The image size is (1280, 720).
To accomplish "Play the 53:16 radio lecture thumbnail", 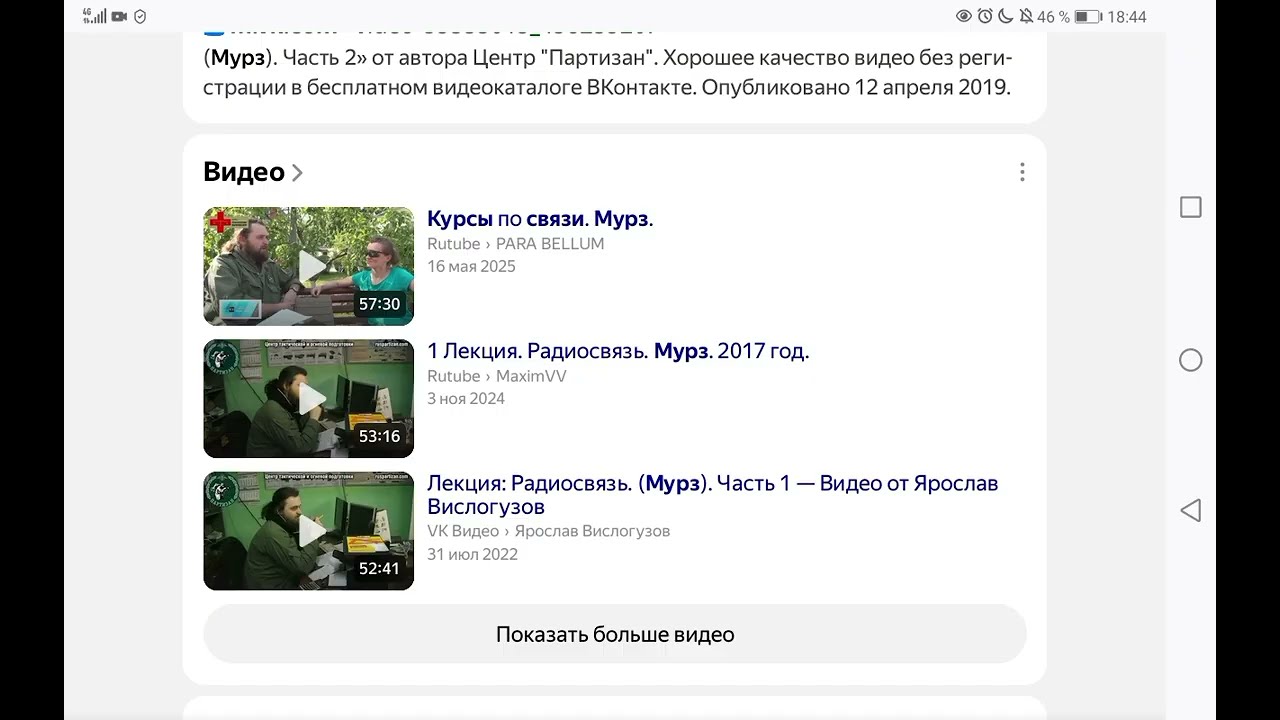I will pyautogui.click(x=309, y=398).
